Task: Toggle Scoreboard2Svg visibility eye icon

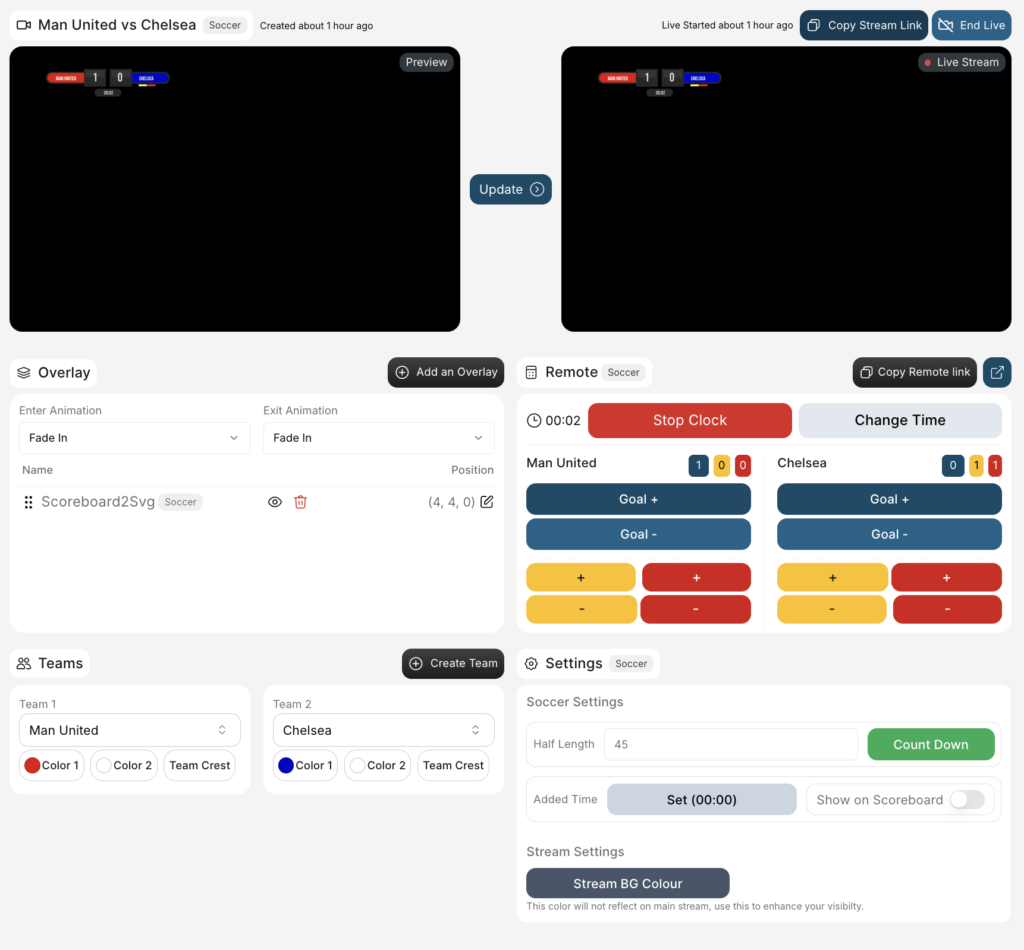Action: pyautogui.click(x=275, y=502)
